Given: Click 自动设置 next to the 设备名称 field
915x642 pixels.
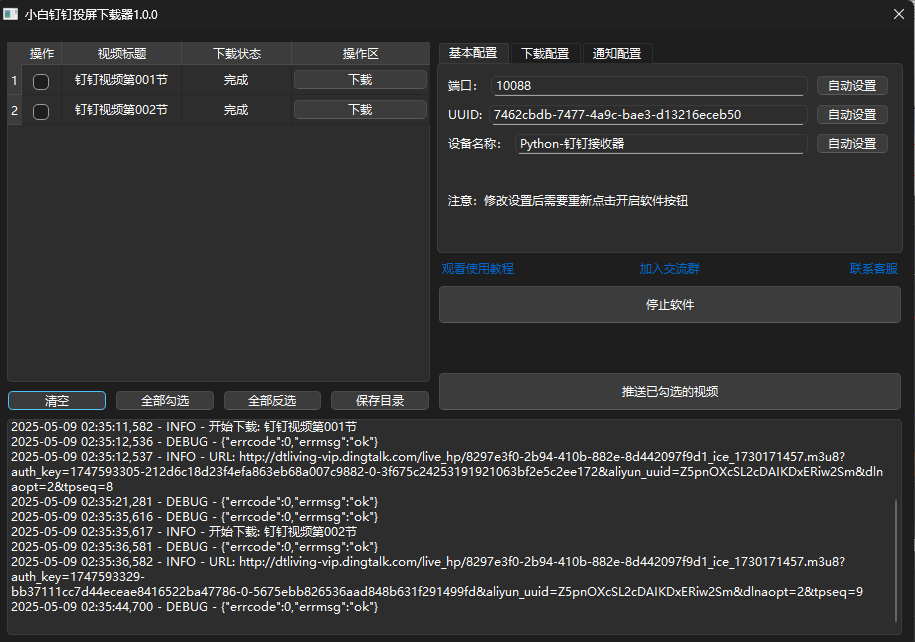Looking at the screenshot, I should click(852, 144).
